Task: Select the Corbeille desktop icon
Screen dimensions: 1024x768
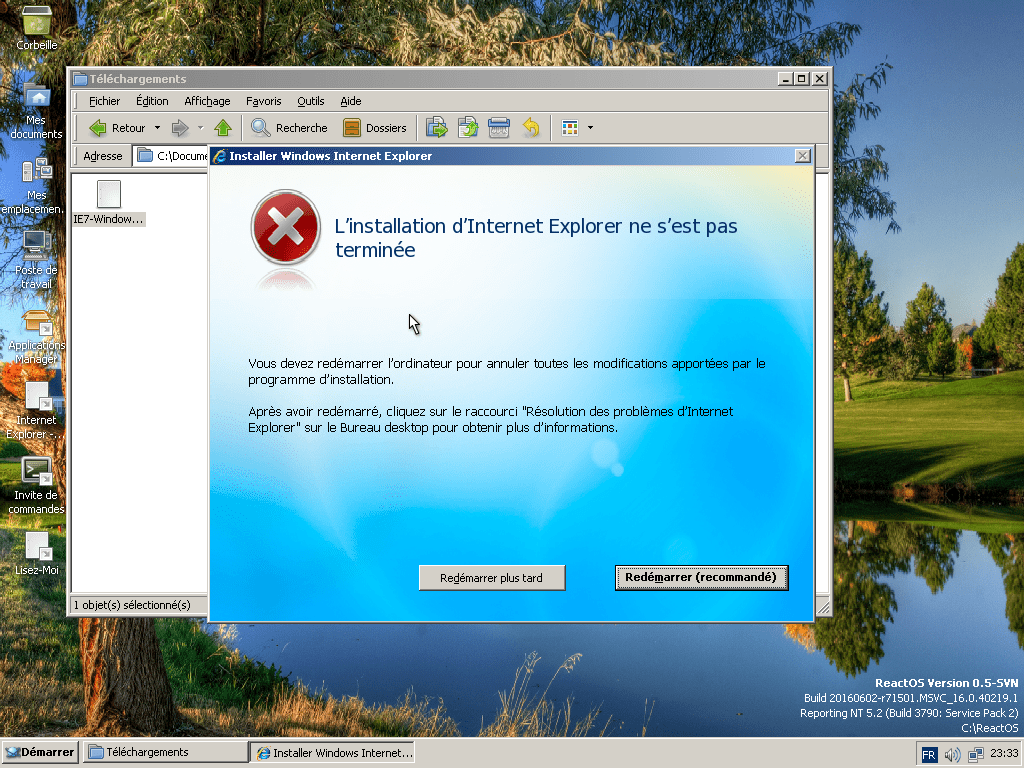Action: 37,26
